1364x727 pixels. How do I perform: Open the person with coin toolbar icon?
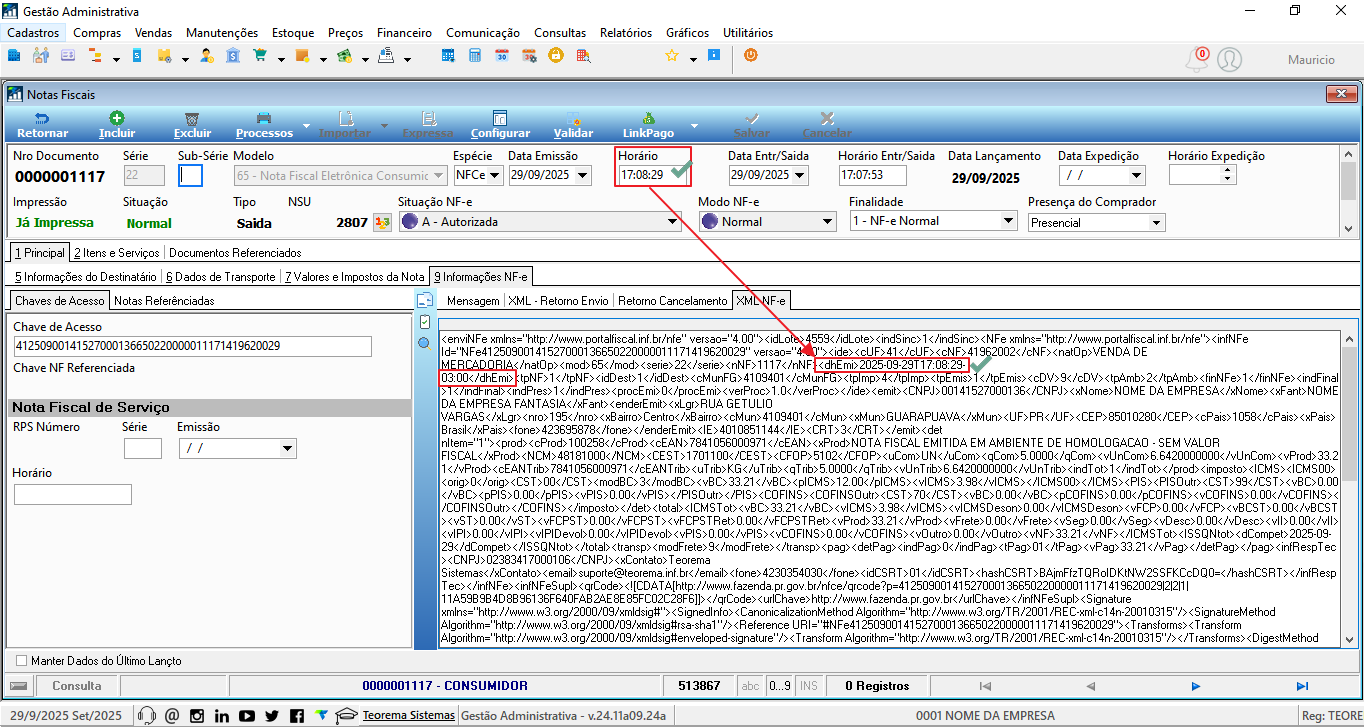point(207,55)
